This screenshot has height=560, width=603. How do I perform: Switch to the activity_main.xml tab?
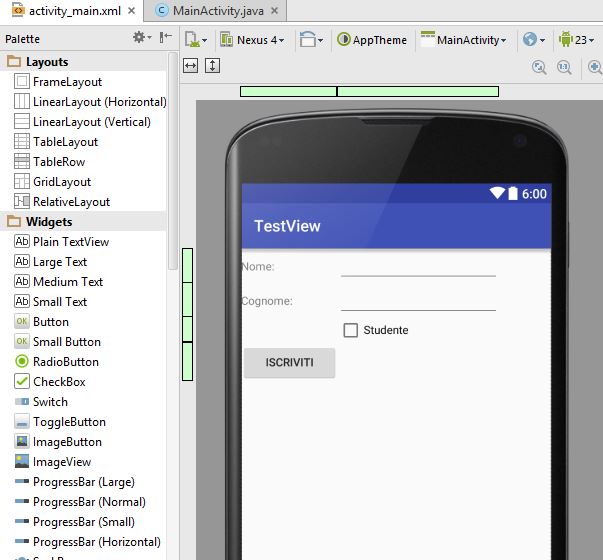pyautogui.click(x=65, y=11)
